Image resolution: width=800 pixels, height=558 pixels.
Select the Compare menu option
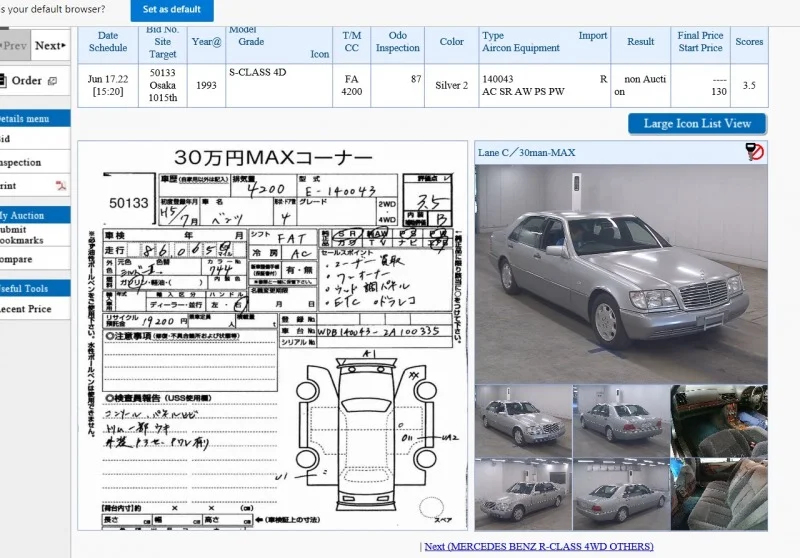pos(16,259)
